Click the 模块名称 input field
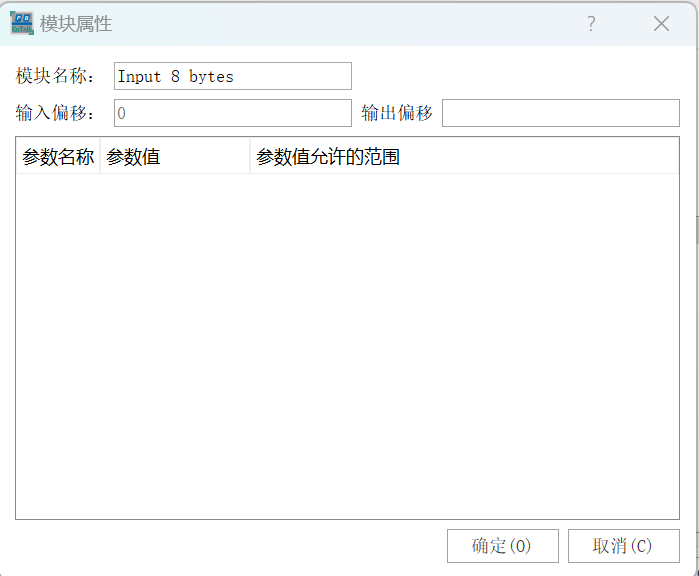This screenshot has width=699, height=576. pos(232,76)
